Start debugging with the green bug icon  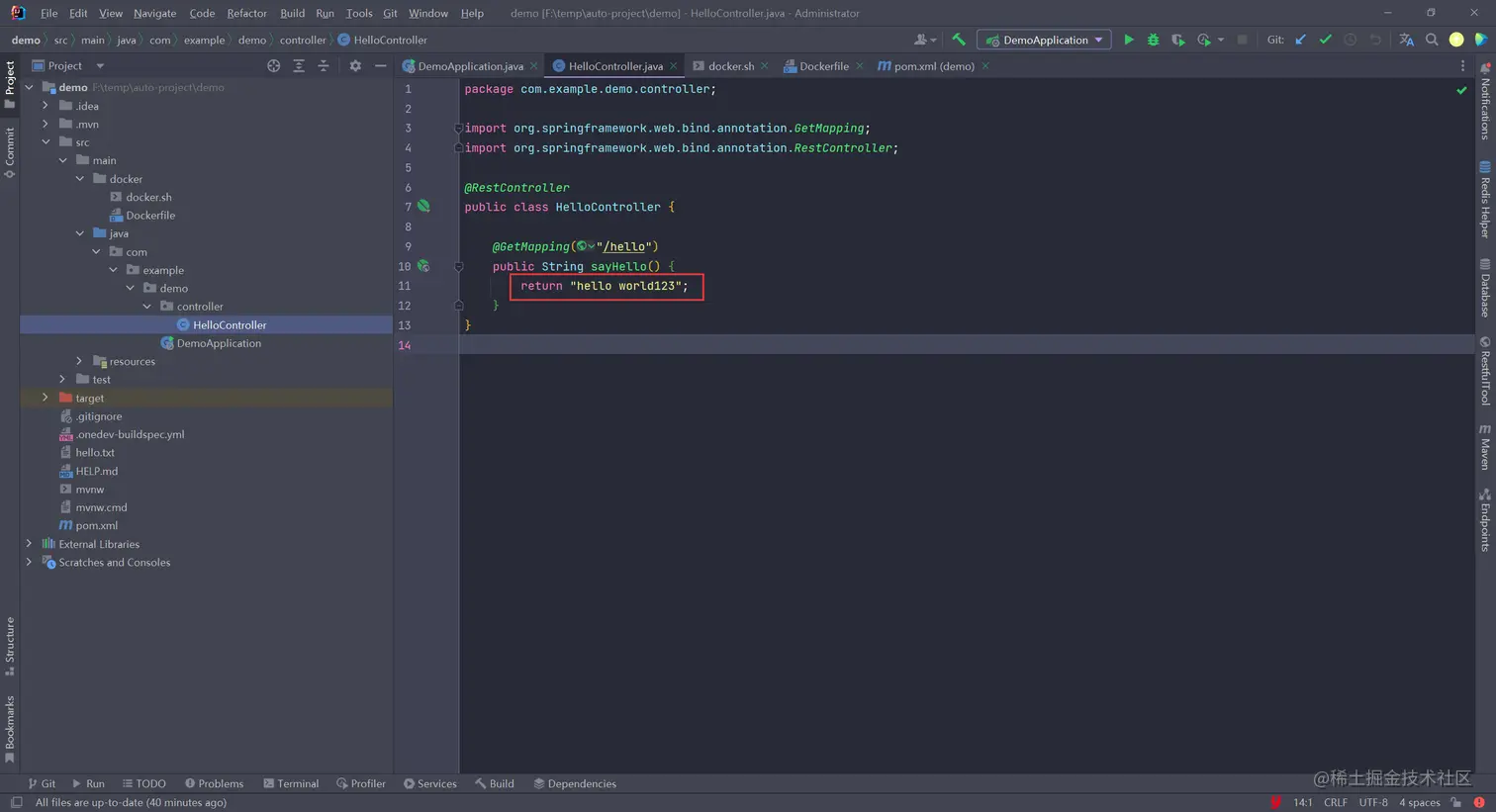click(1153, 40)
